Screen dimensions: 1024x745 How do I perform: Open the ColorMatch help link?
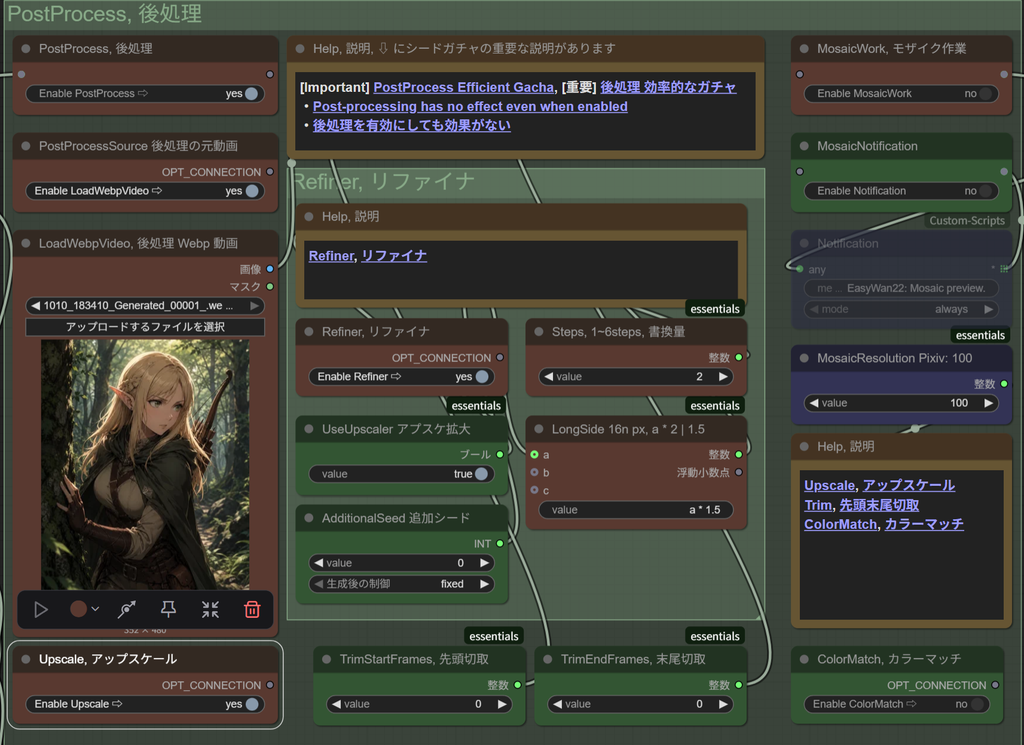[x=840, y=524]
